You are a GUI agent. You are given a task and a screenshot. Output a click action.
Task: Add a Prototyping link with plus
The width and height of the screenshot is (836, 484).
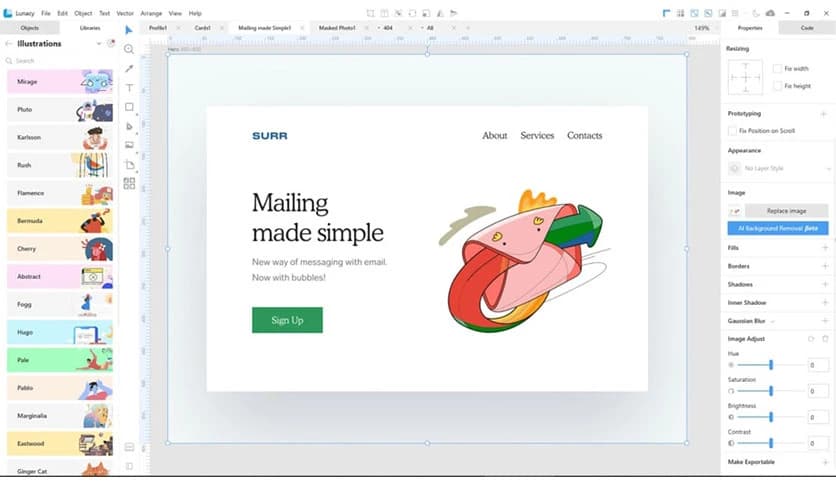pyautogui.click(x=823, y=114)
